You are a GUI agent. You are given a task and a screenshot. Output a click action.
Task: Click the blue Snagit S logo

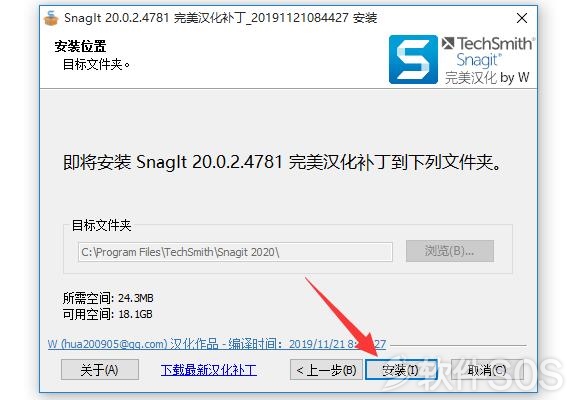[413, 60]
